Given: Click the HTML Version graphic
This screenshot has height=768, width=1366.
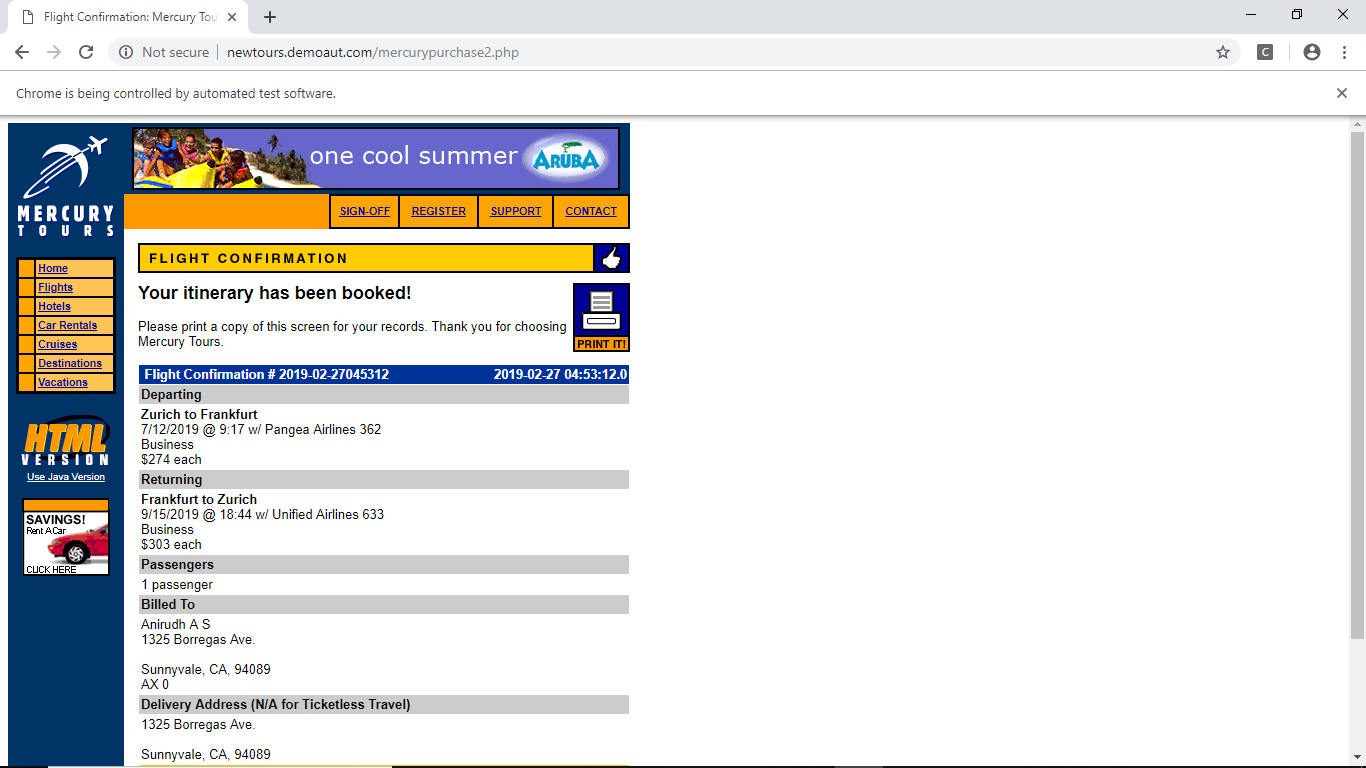Looking at the screenshot, I should point(66,441).
